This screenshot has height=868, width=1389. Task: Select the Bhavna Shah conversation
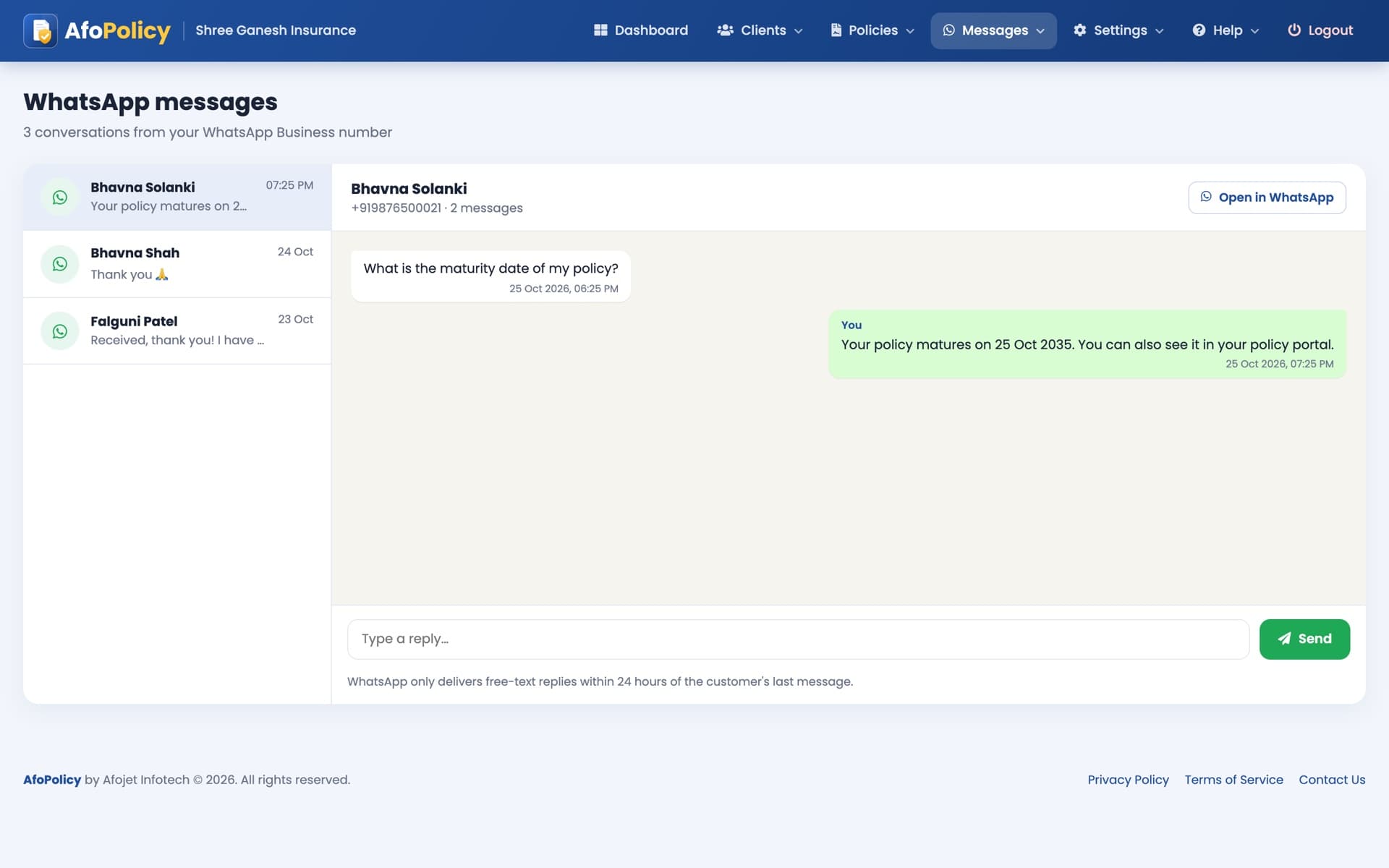coord(177,264)
